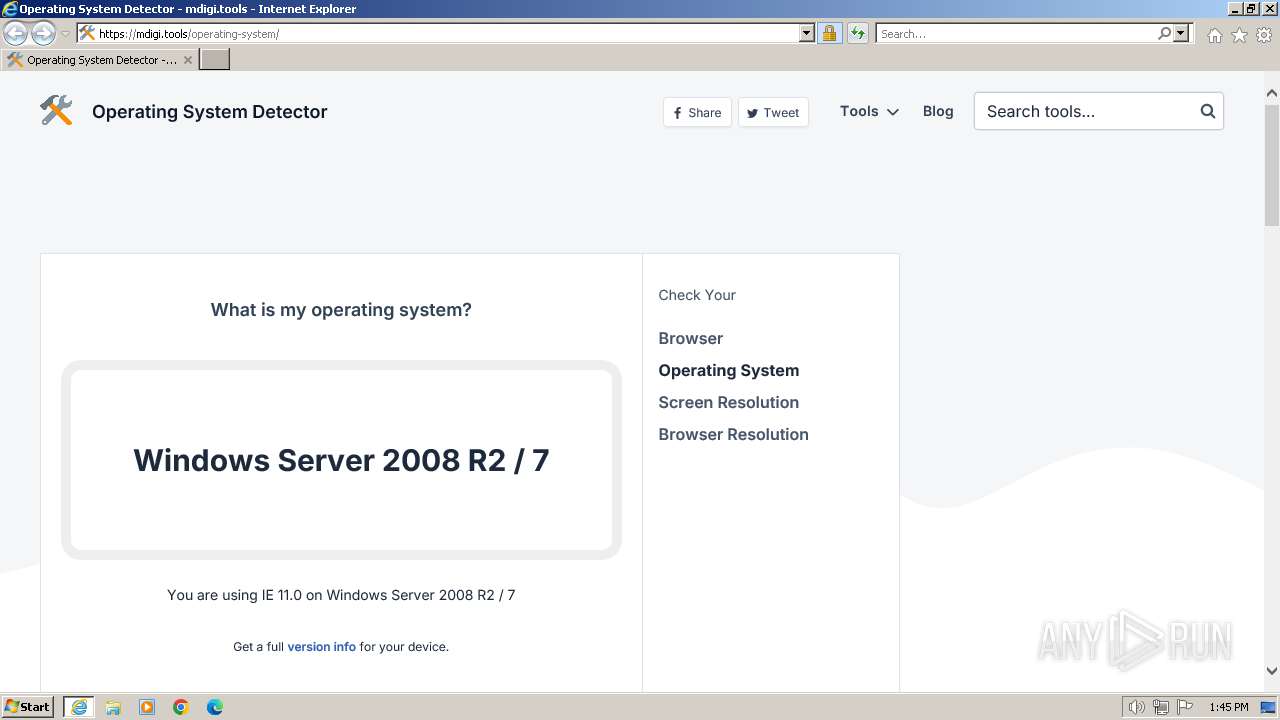
Task: Open File Explorer from the taskbar
Action: (113, 707)
